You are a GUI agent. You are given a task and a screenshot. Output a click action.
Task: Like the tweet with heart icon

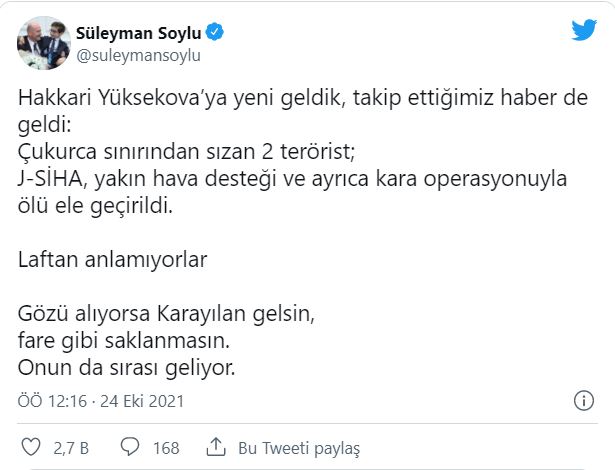30,446
